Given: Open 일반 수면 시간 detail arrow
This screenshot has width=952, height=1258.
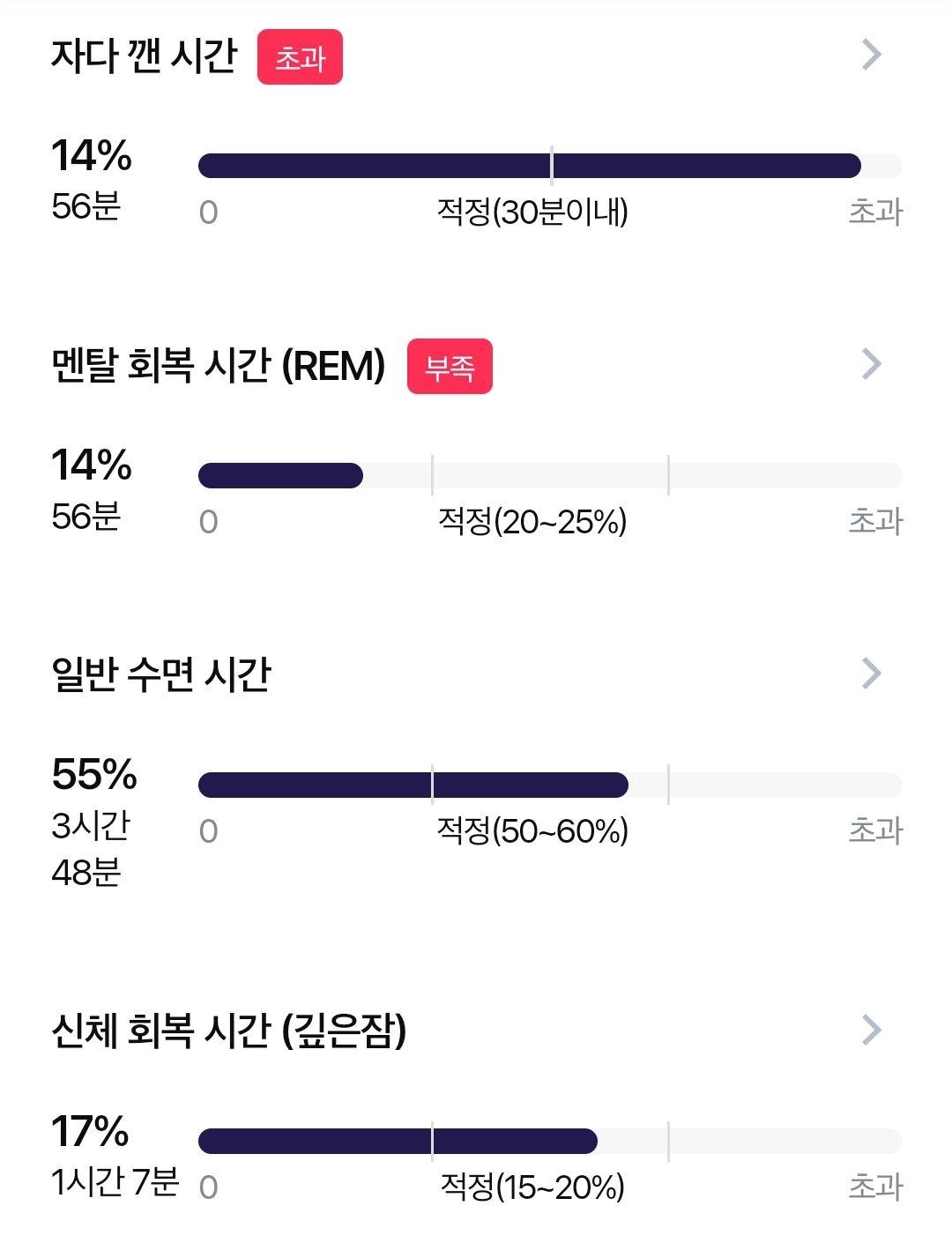Looking at the screenshot, I should [x=871, y=674].
